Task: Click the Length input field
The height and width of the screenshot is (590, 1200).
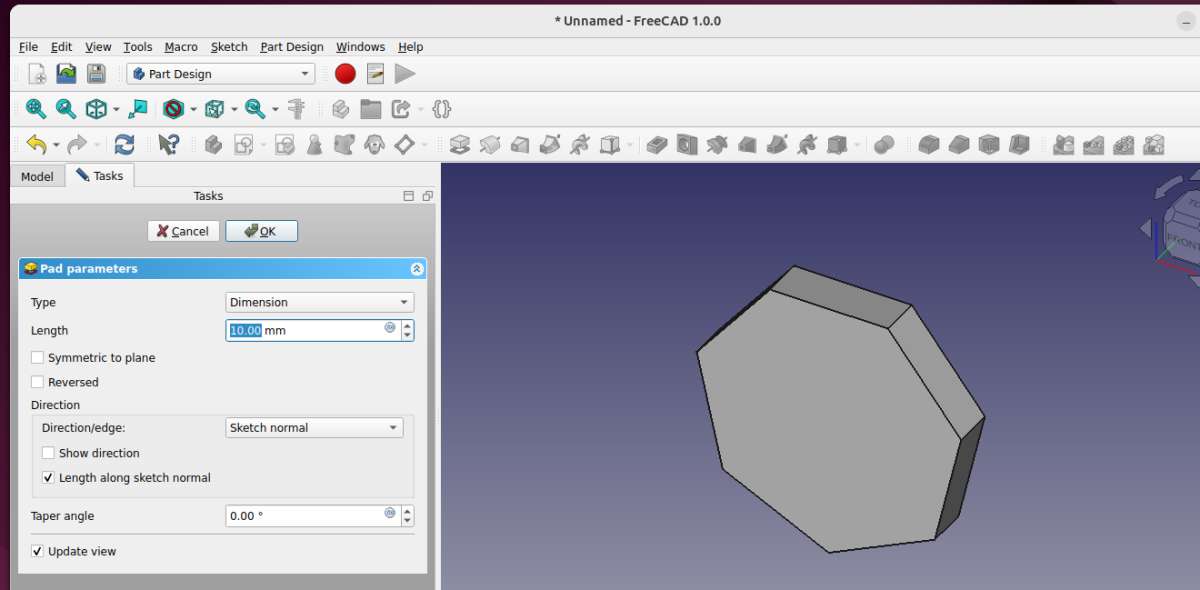Action: (x=319, y=330)
